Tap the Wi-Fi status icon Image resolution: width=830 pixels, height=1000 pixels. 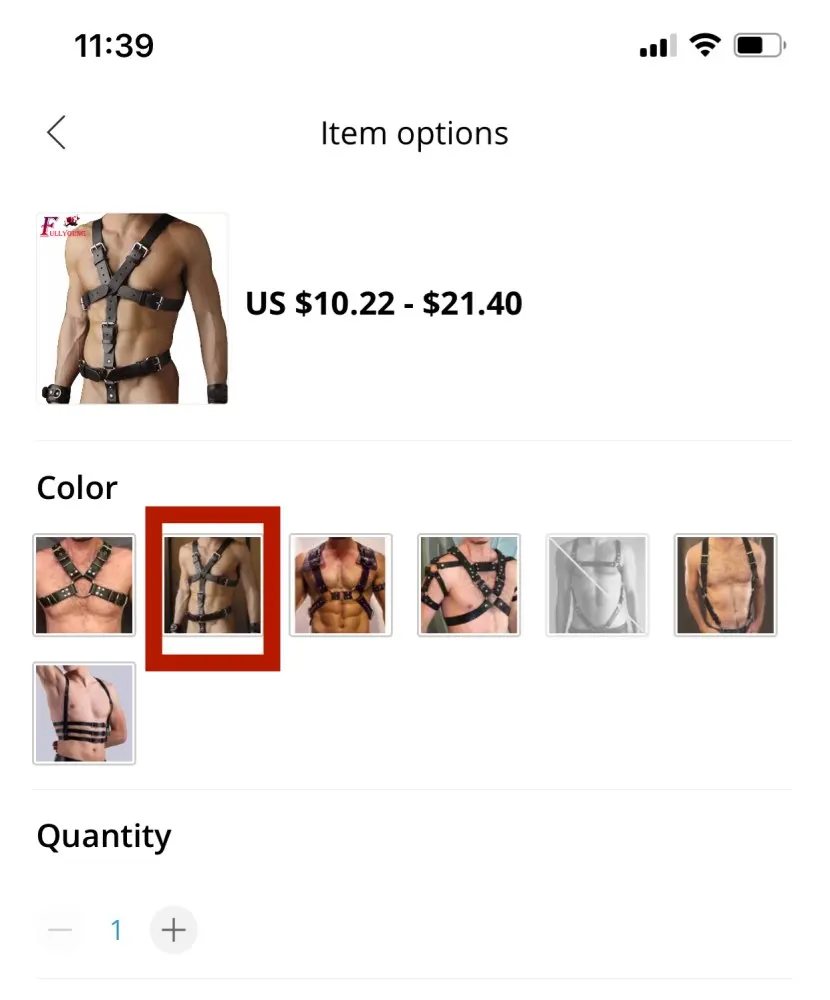pos(705,45)
